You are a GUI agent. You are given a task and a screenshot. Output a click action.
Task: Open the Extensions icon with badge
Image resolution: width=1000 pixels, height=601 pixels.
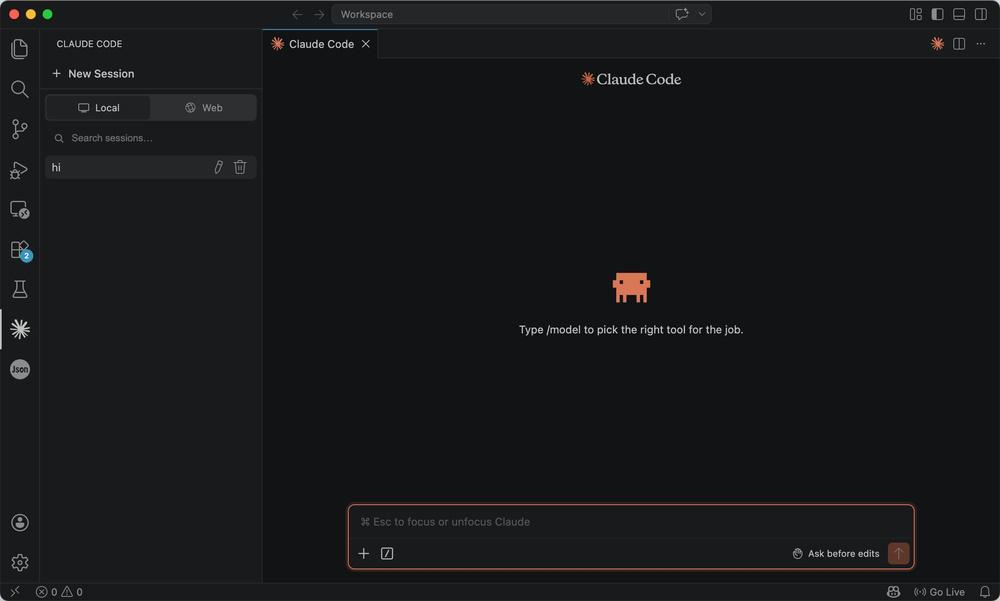tap(20, 249)
